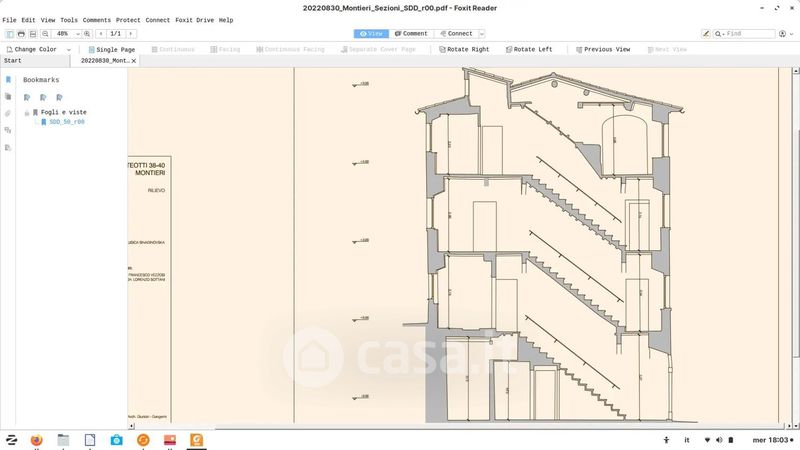800x450 pixels.
Task: Open the Bookmarks panel icon in the sidebar
Action: [x=8, y=80]
